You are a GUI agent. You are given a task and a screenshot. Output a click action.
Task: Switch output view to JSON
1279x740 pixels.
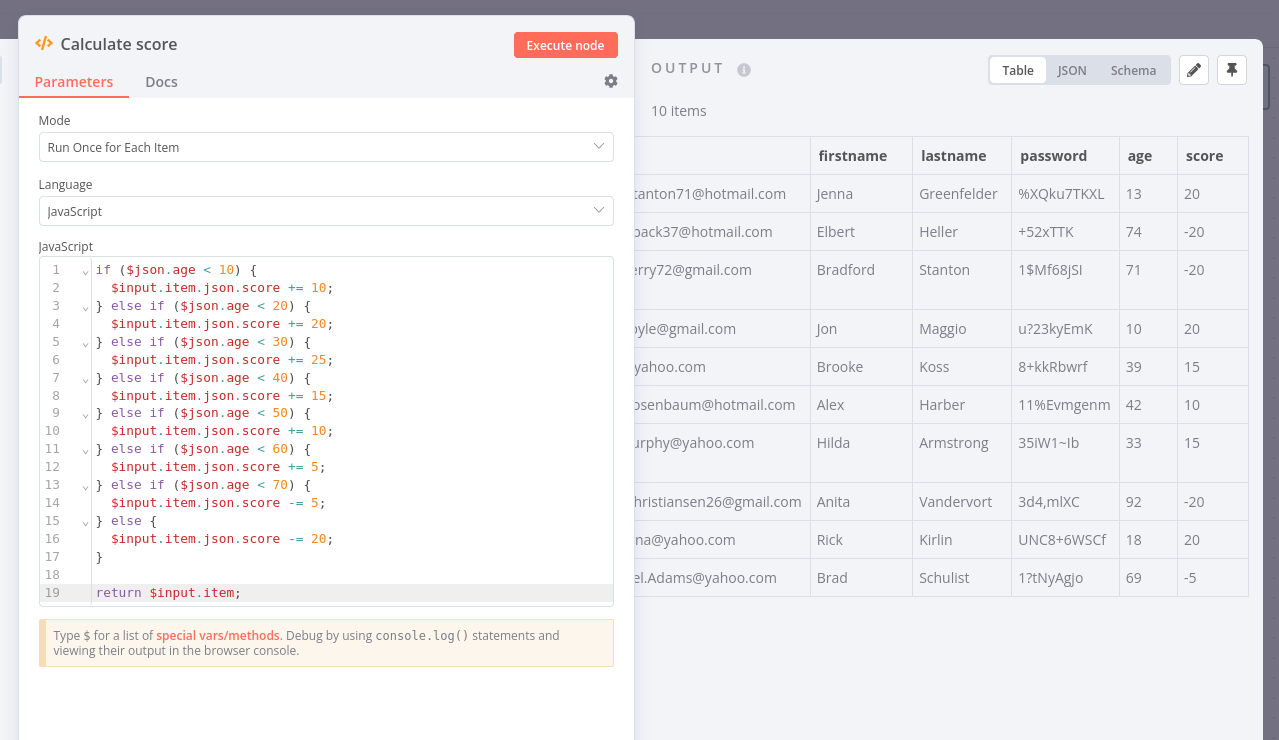[1072, 70]
